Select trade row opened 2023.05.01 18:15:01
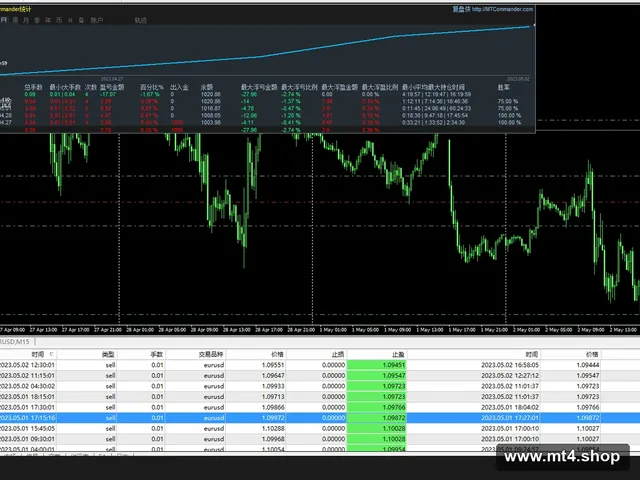 [320, 397]
